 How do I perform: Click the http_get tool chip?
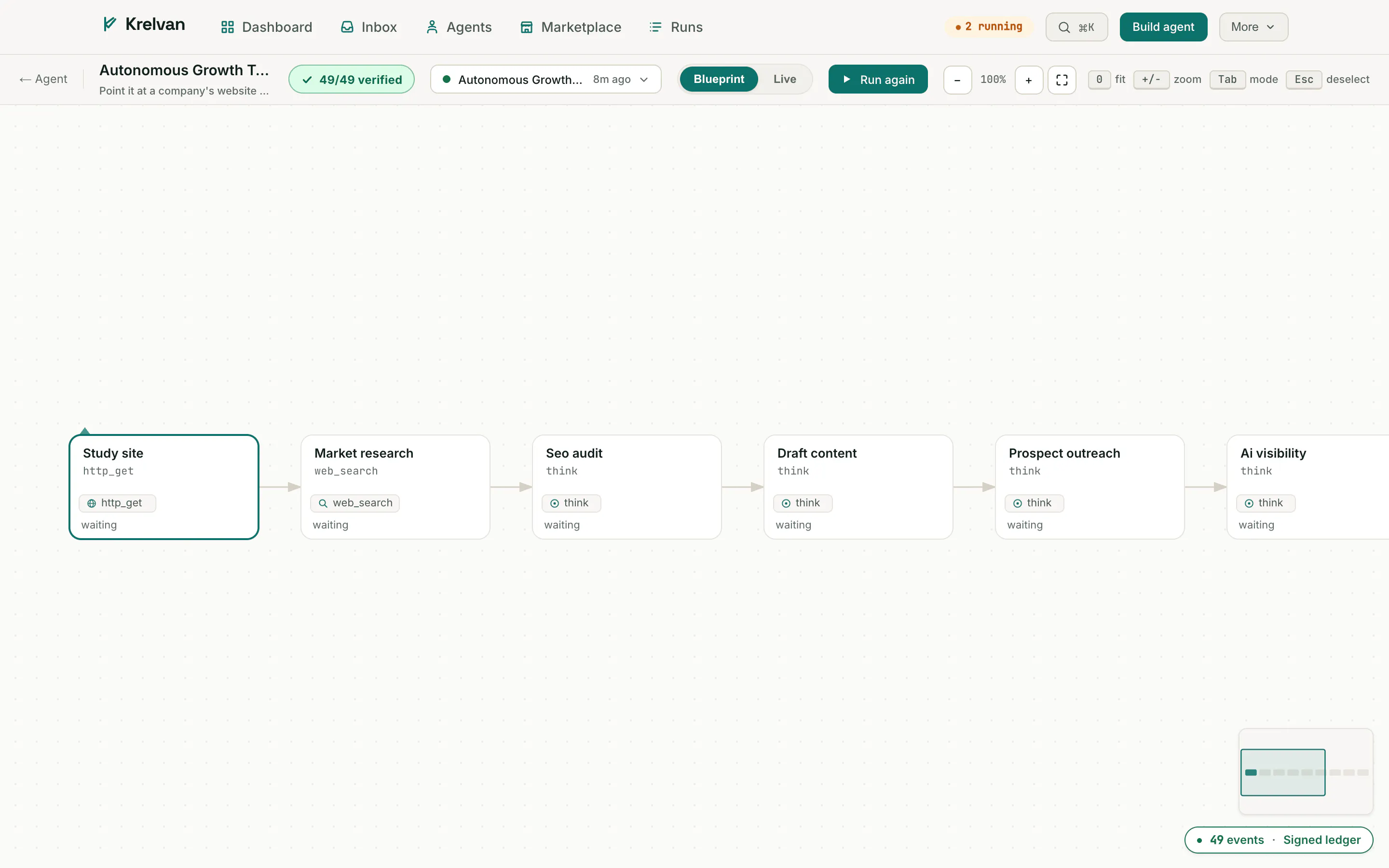(117, 503)
